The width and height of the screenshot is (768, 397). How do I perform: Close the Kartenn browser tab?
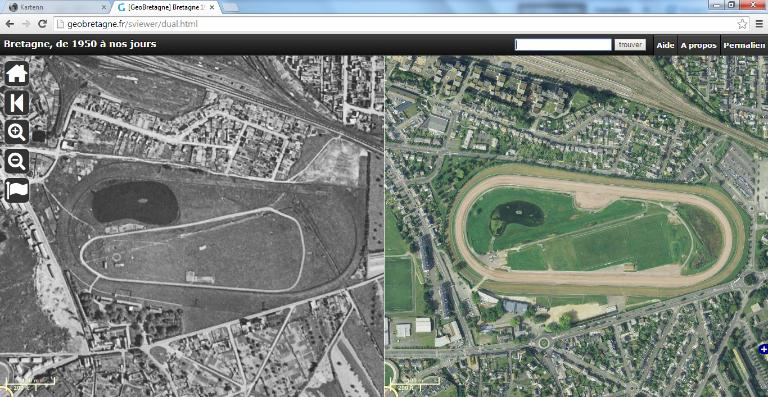click(x=103, y=7)
